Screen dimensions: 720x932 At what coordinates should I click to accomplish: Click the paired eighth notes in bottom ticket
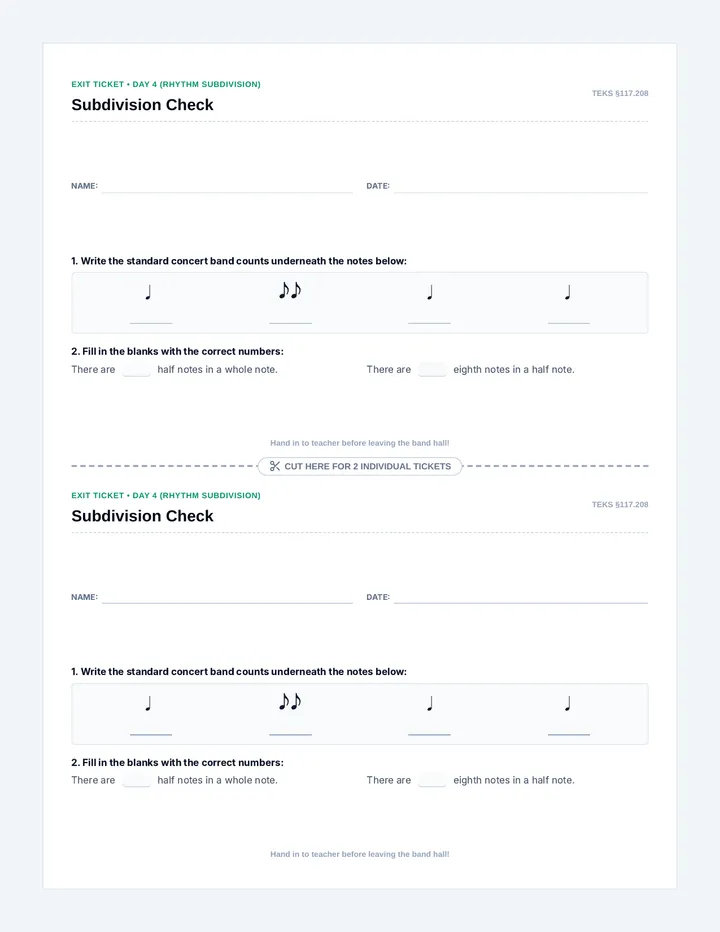click(x=290, y=701)
